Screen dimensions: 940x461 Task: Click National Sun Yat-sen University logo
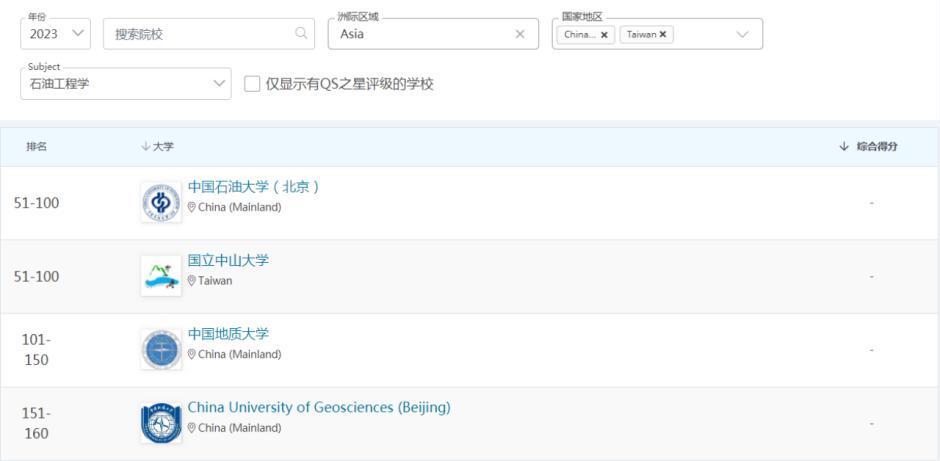161,276
